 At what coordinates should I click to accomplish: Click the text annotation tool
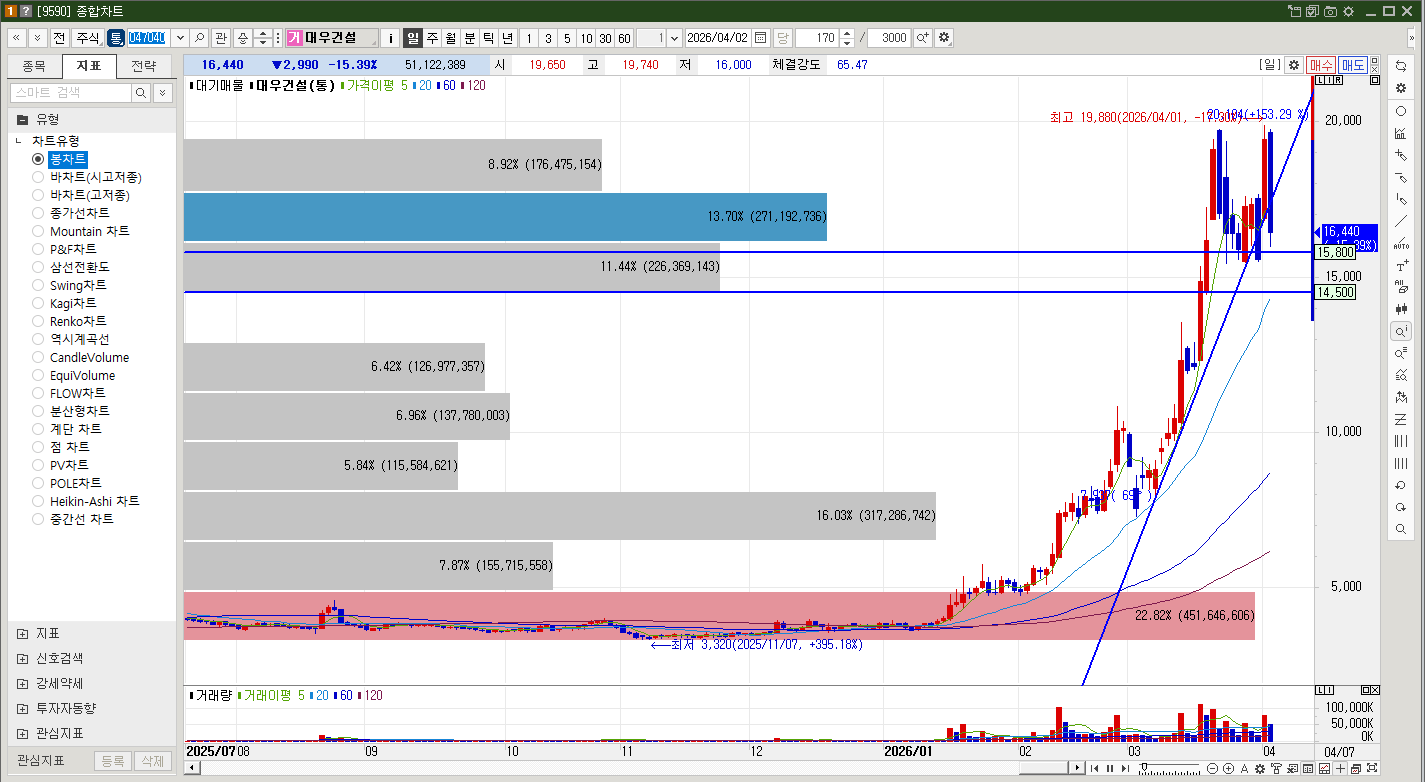tap(1401, 266)
